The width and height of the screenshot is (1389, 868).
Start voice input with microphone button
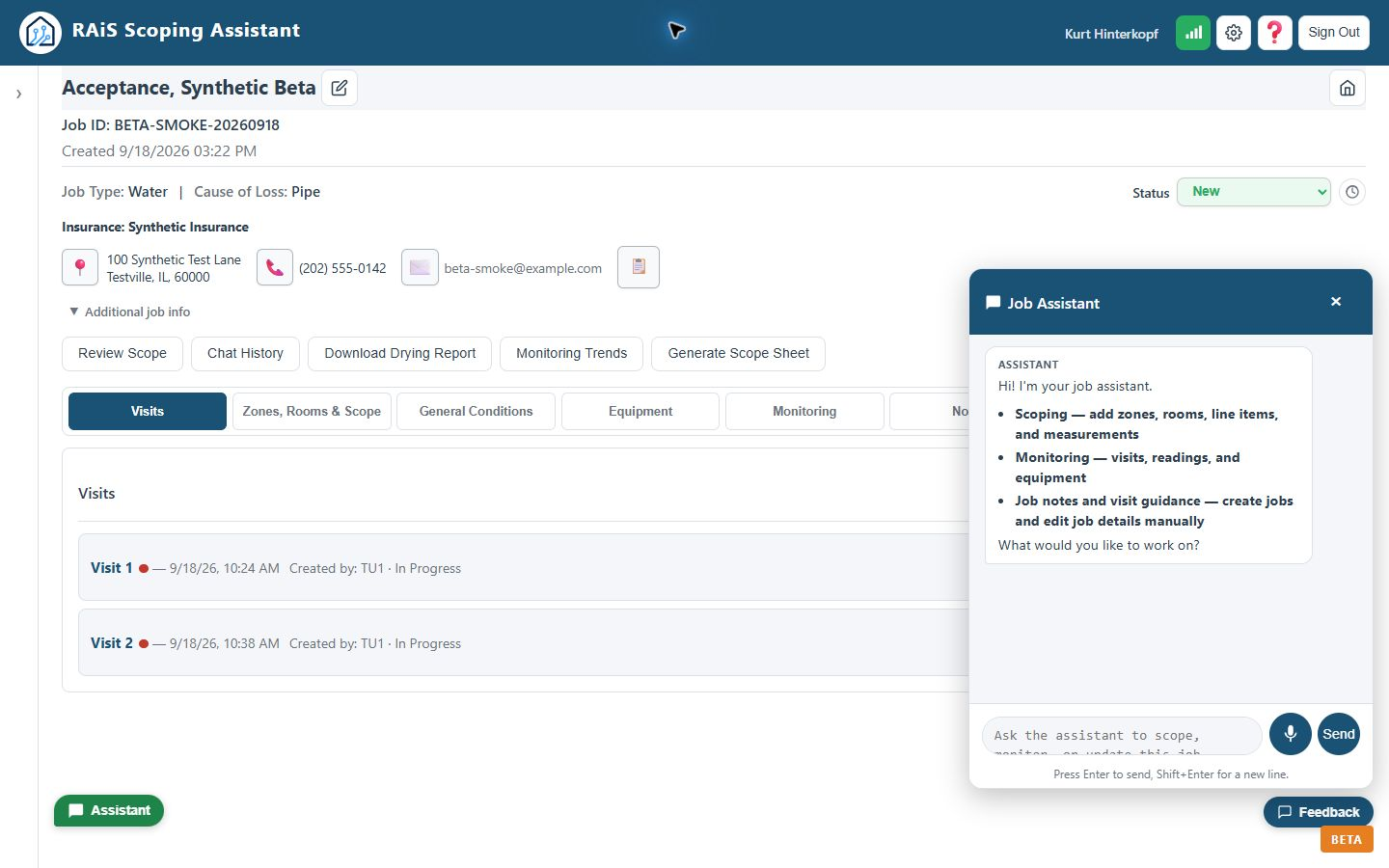[1290, 734]
